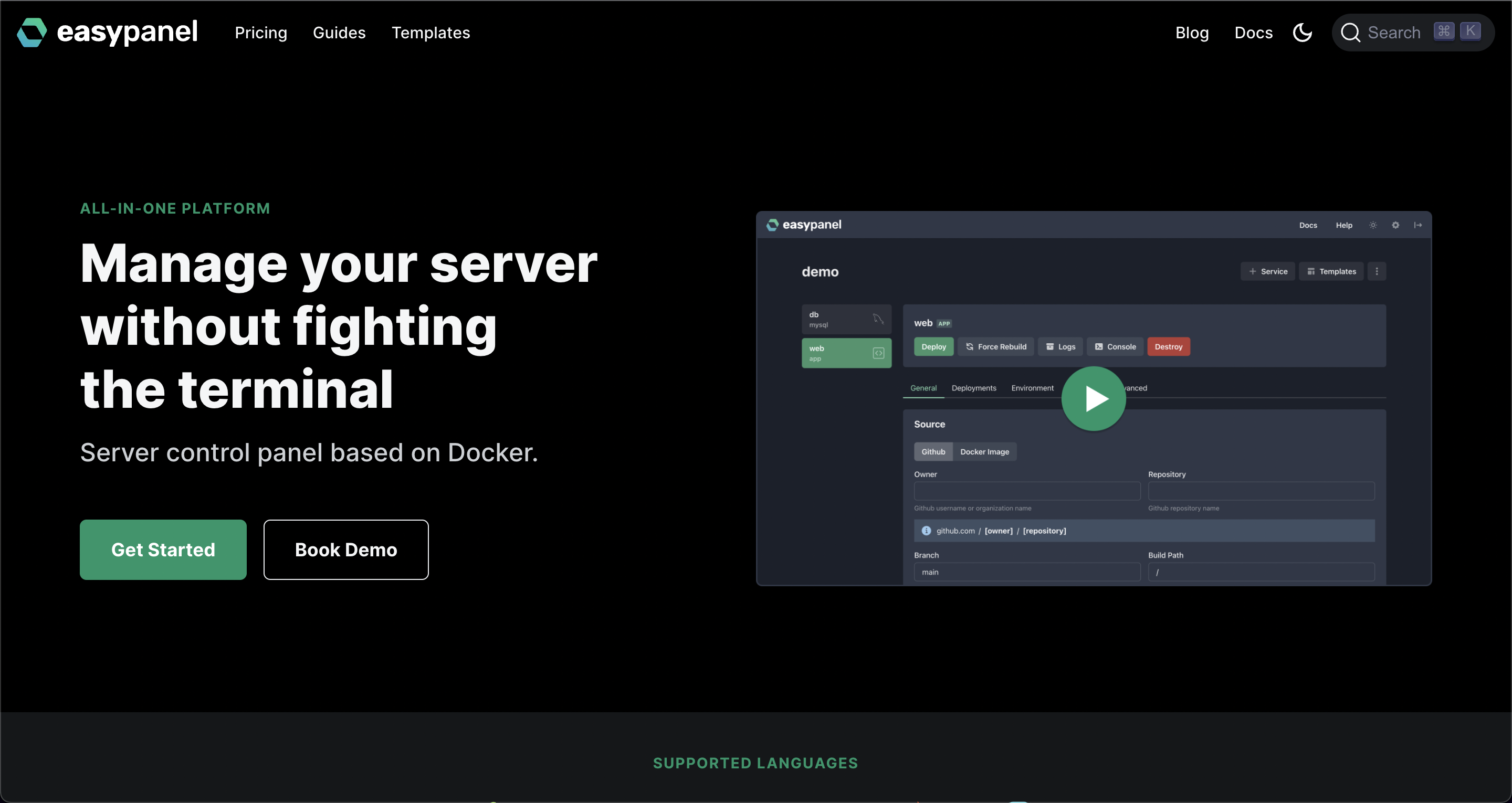Go to Guides in the navbar

(x=339, y=33)
